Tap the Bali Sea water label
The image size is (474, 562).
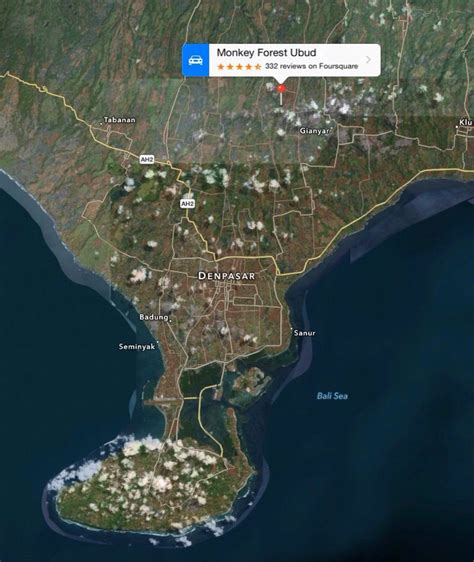coord(332,396)
